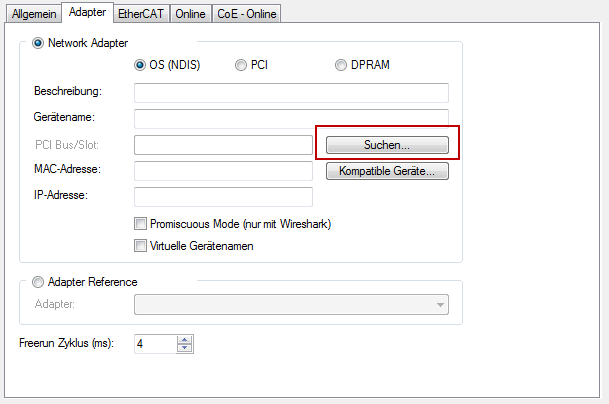Increase Freerun Zyklus with up arrow
Image resolution: width=609 pixels, height=404 pixels.
click(x=184, y=339)
